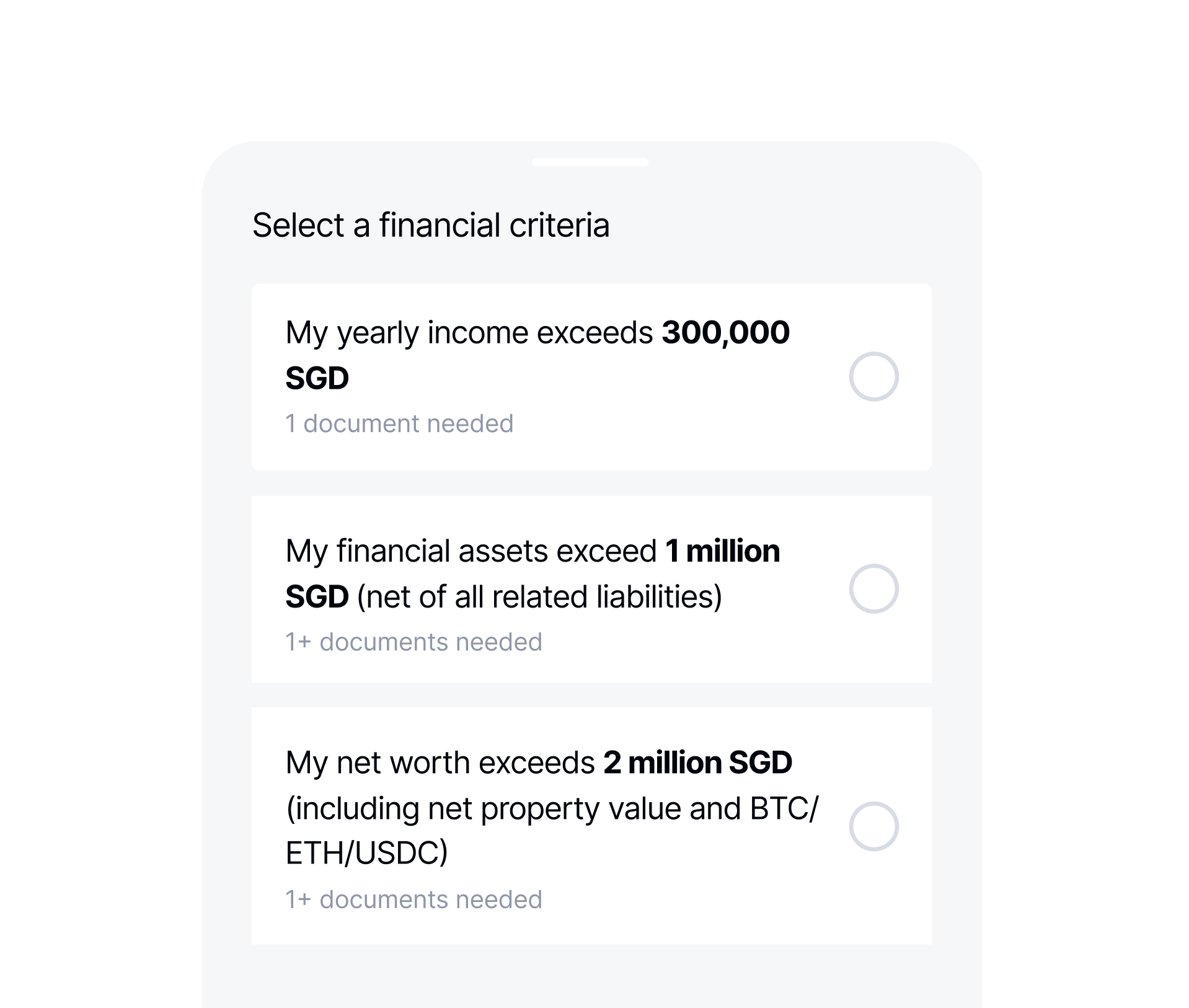Grab the sheet drag handle at top
Screen dimensions: 1189x1008
tap(590, 162)
